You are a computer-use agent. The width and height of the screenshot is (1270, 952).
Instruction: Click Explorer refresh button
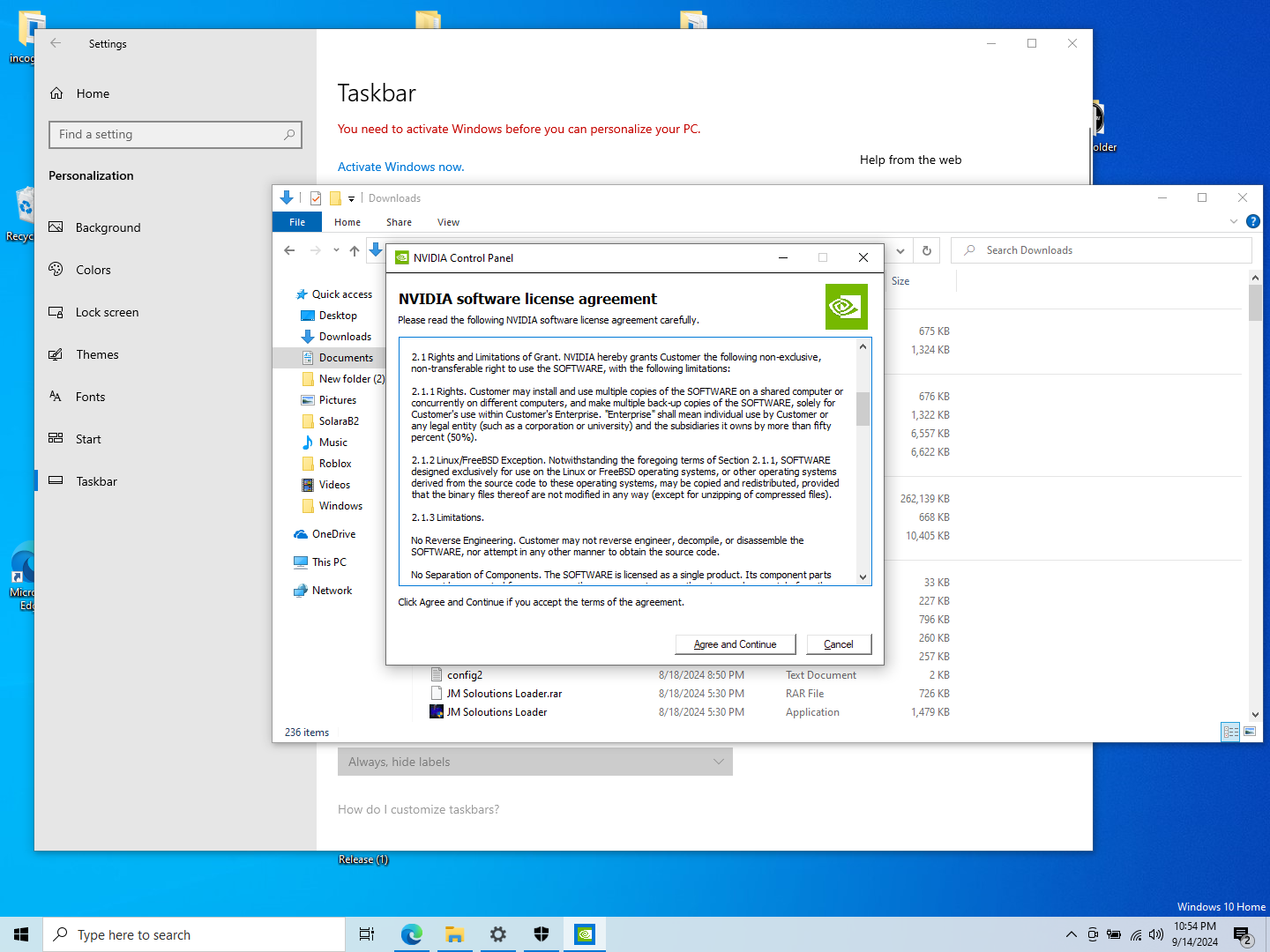[x=927, y=250]
